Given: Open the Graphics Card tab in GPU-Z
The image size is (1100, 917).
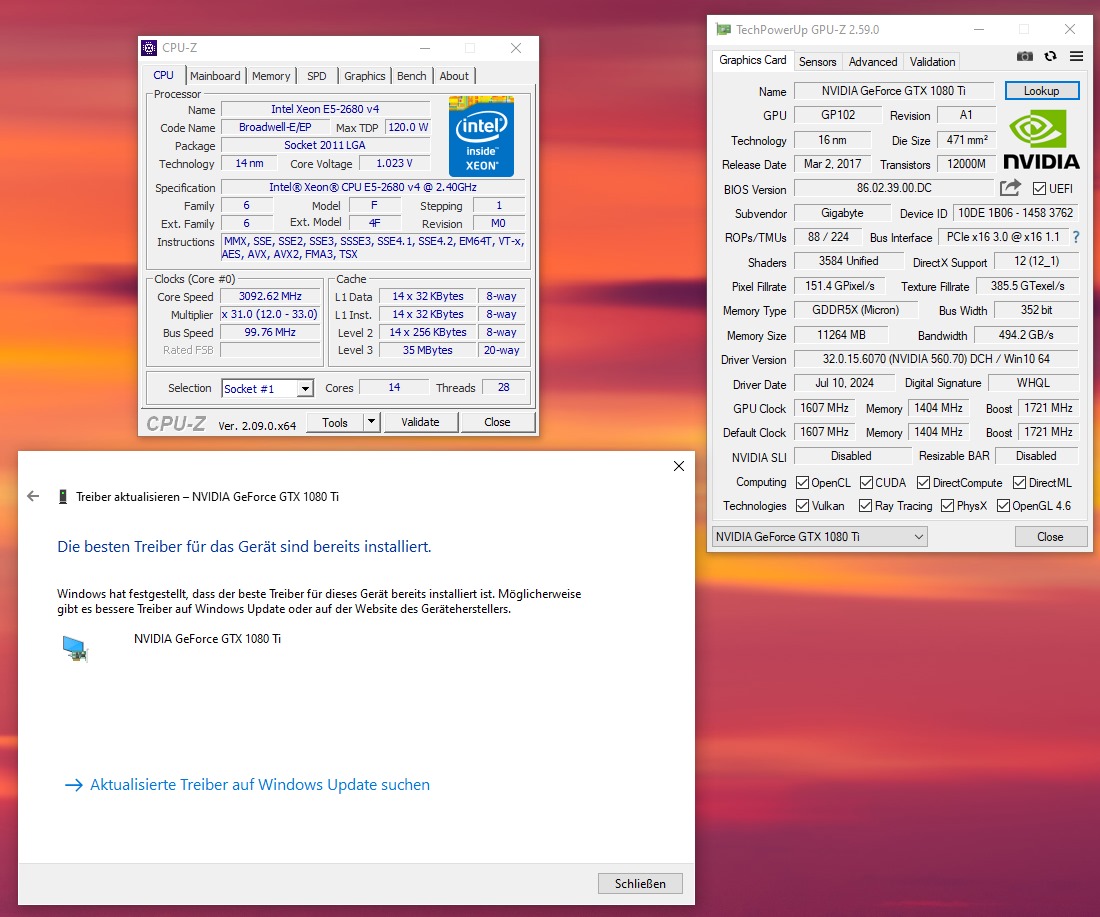Looking at the screenshot, I should point(753,60).
